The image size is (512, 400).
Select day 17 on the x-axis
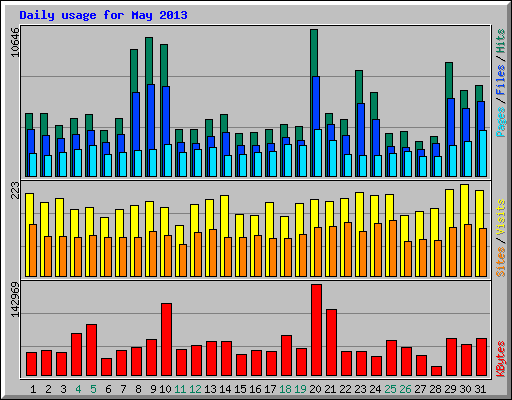pyautogui.click(x=270, y=389)
